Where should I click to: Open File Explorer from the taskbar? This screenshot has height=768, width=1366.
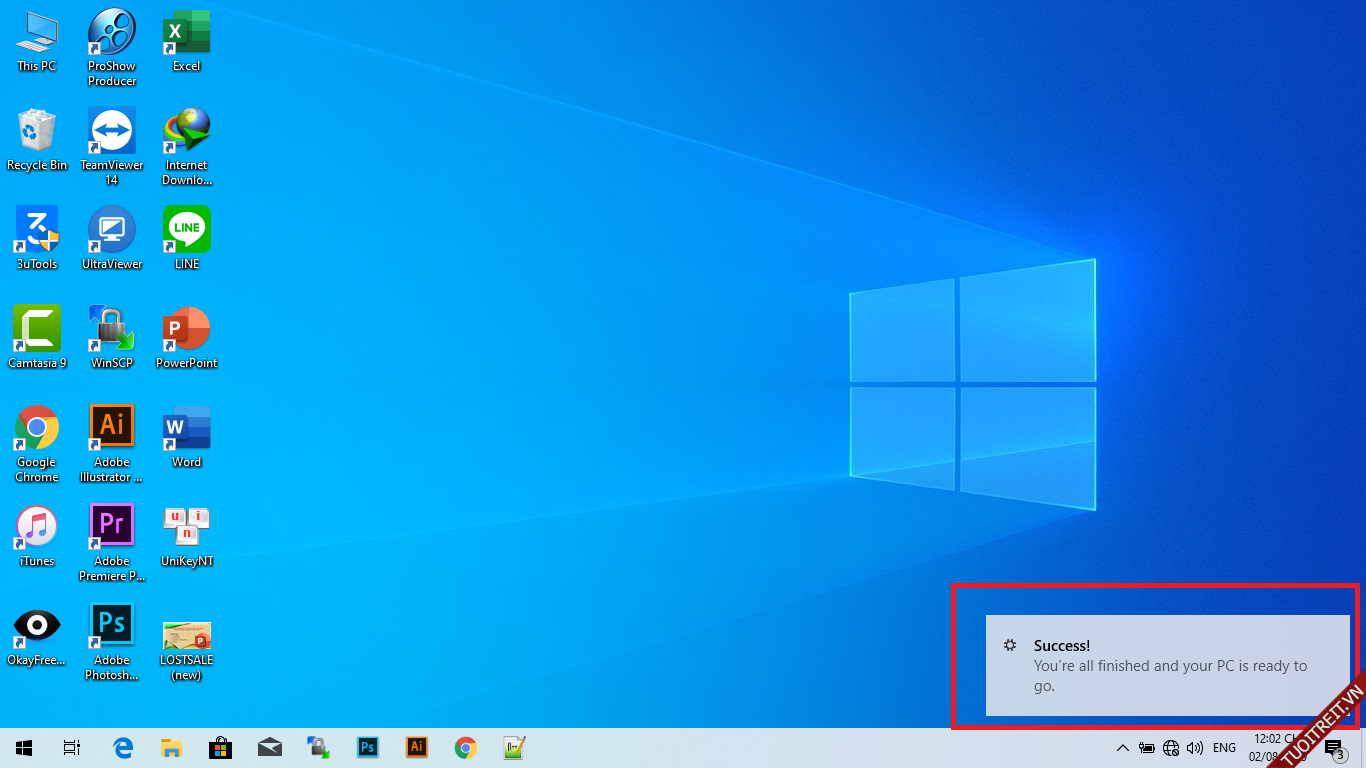pyautogui.click(x=172, y=748)
